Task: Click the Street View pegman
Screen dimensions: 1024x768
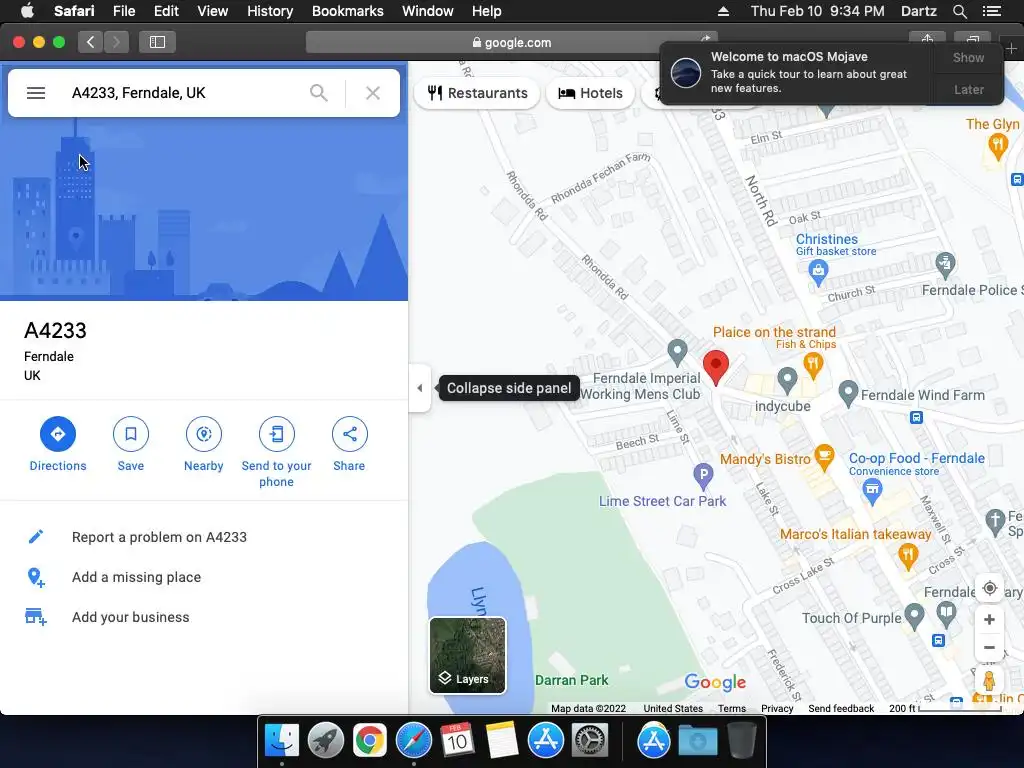Action: [989, 680]
